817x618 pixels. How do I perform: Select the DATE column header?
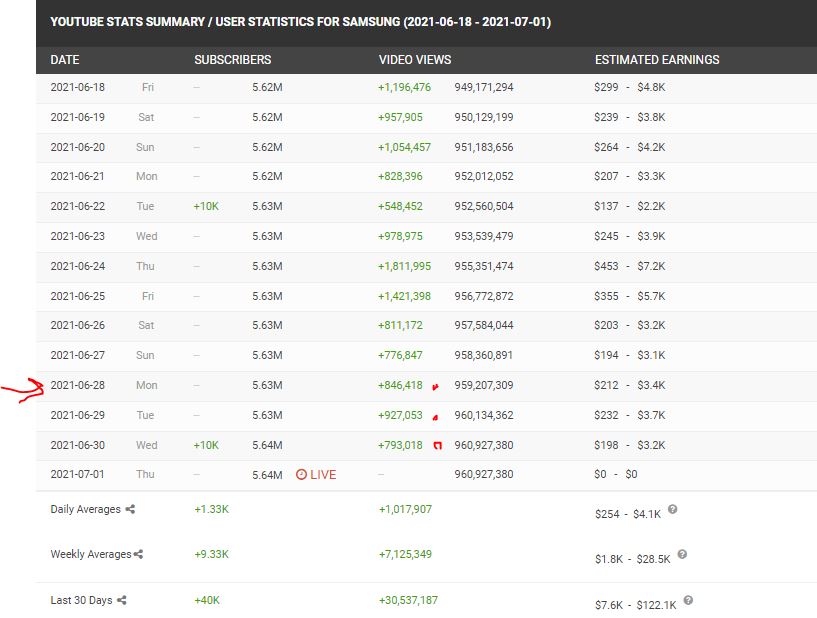click(65, 60)
